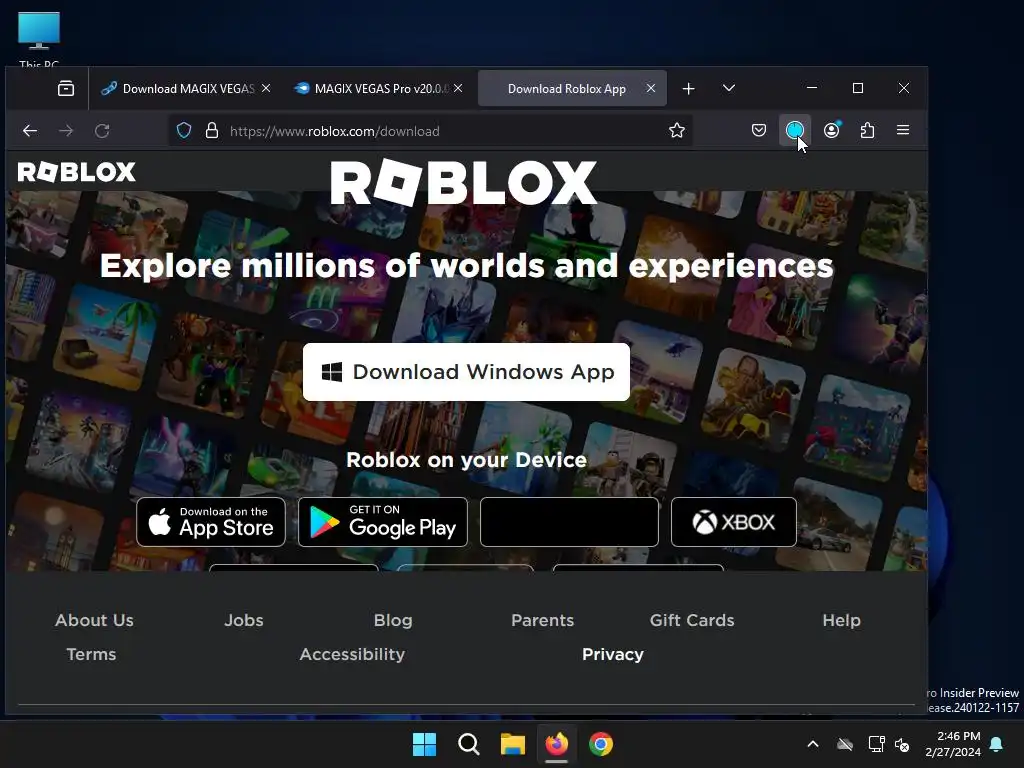
Task: Open the Gift Cards footer link
Action: coord(692,620)
